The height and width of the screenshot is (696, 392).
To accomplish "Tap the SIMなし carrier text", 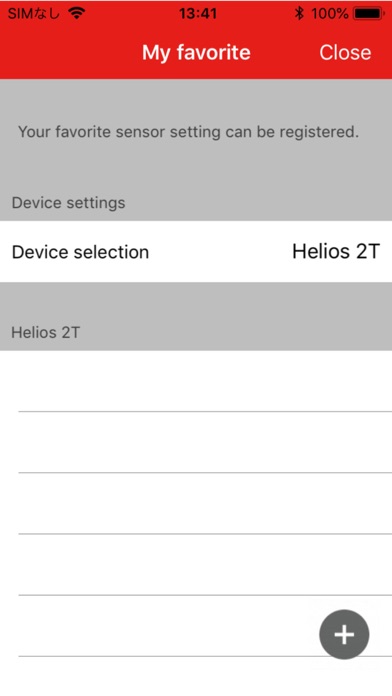I will pyautogui.click(x=34, y=13).
